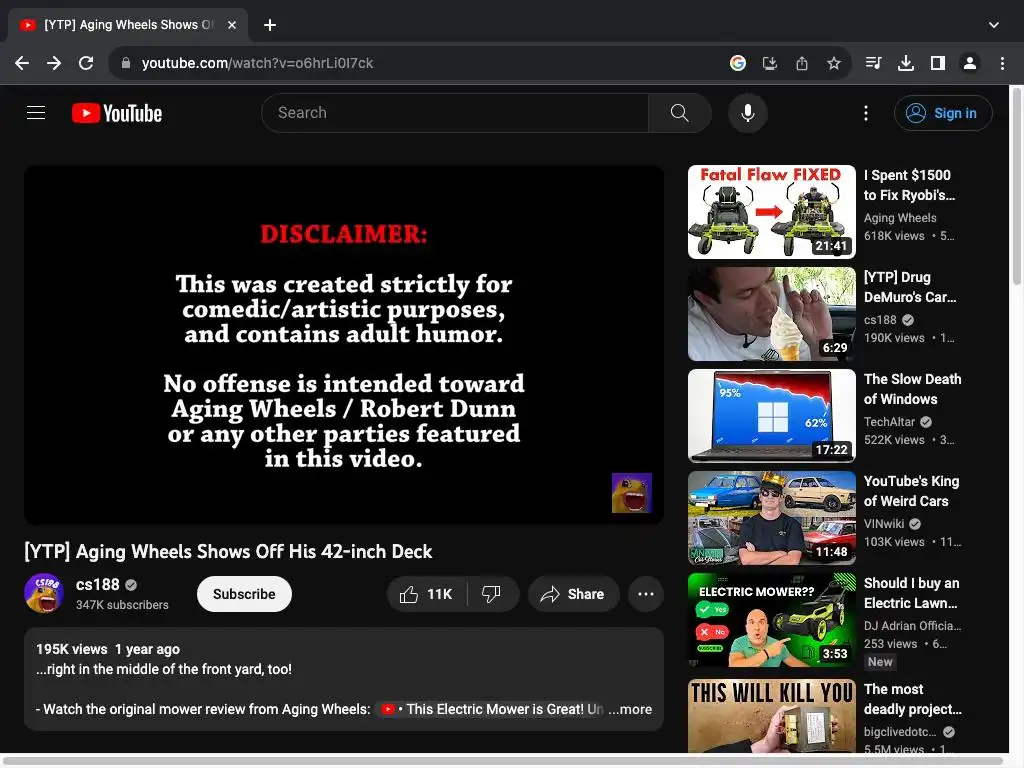Image resolution: width=1024 pixels, height=768 pixels.
Task: Open more actions ellipsis under video
Action: coord(646,594)
